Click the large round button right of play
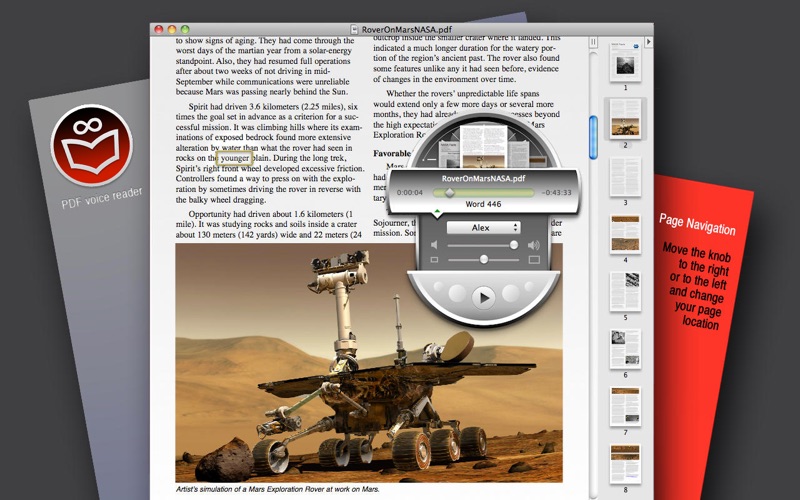This screenshot has width=800, height=500. (511, 293)
